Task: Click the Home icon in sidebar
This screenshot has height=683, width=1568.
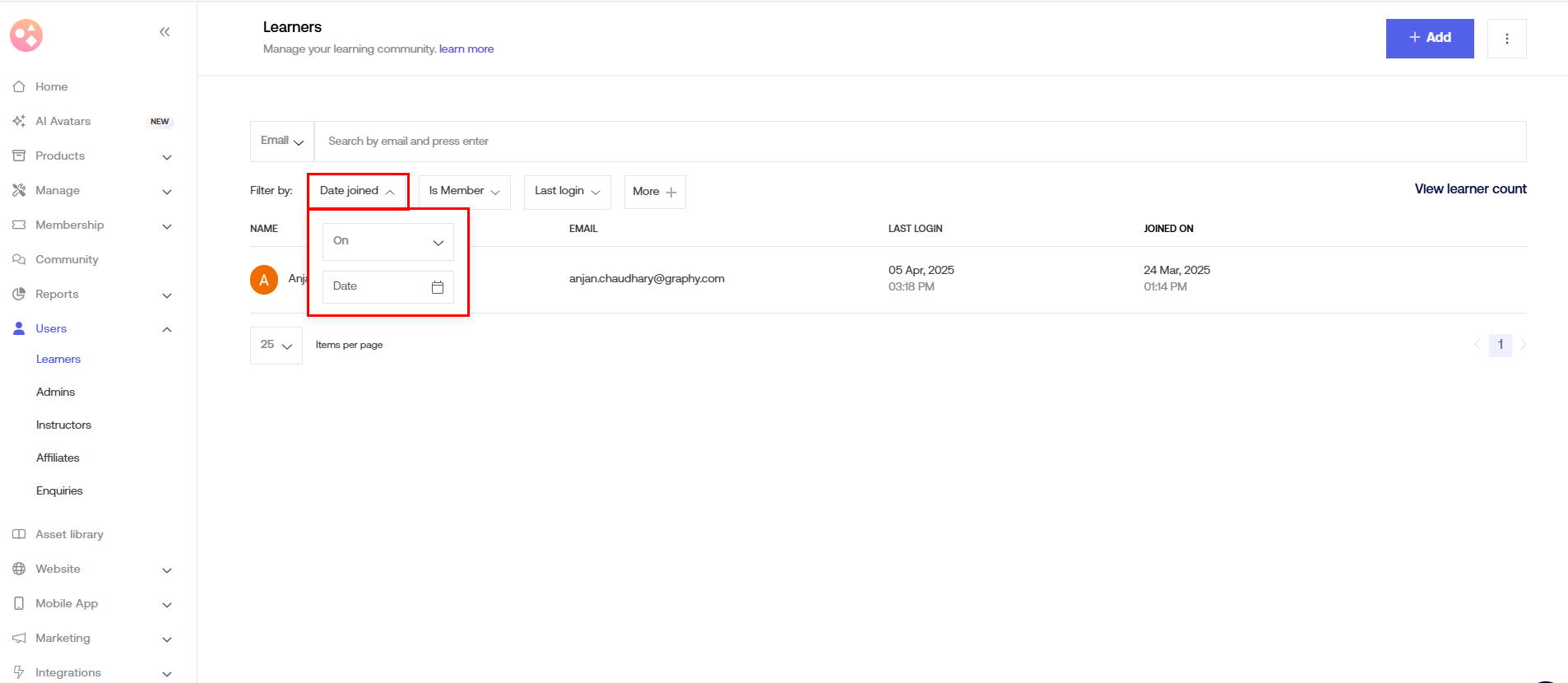Action: click(19, 86)
